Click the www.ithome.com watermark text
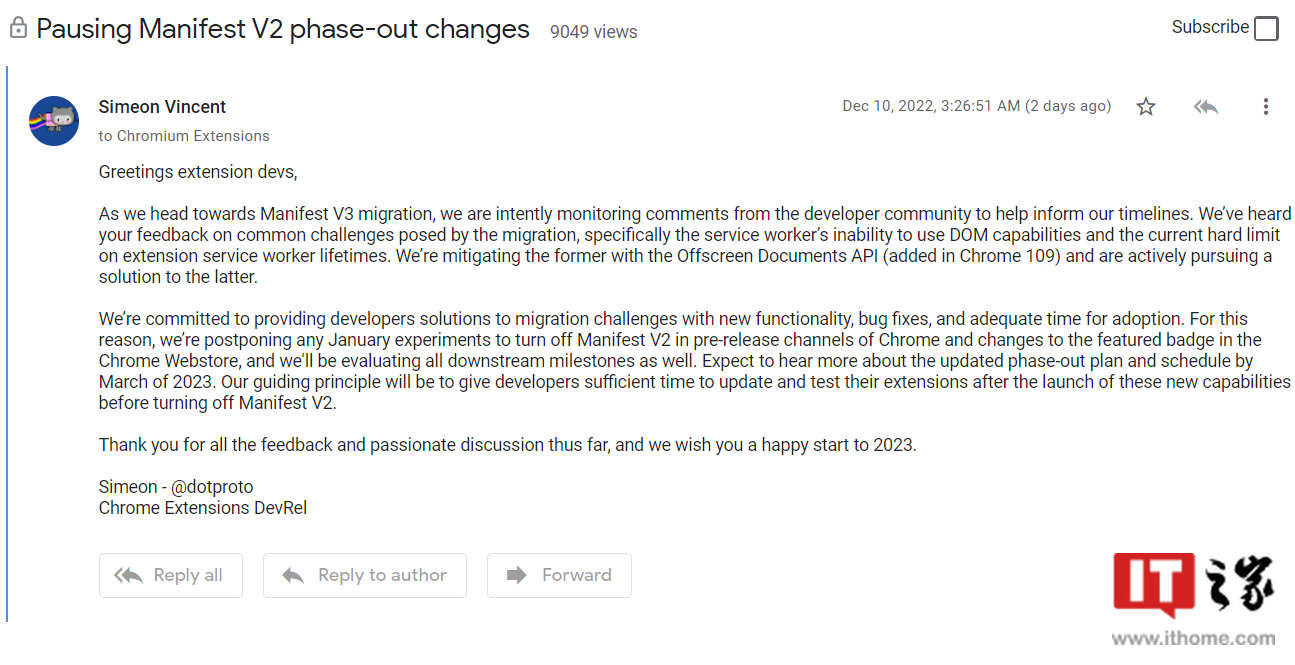 [1193, 640]
